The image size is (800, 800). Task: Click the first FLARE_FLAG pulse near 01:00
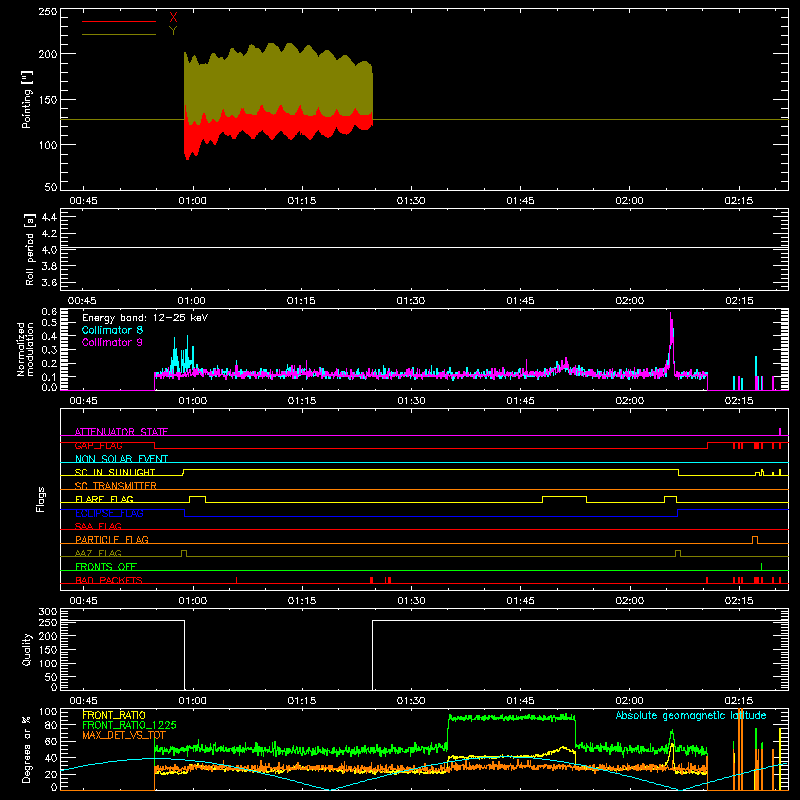click(197, 499)
